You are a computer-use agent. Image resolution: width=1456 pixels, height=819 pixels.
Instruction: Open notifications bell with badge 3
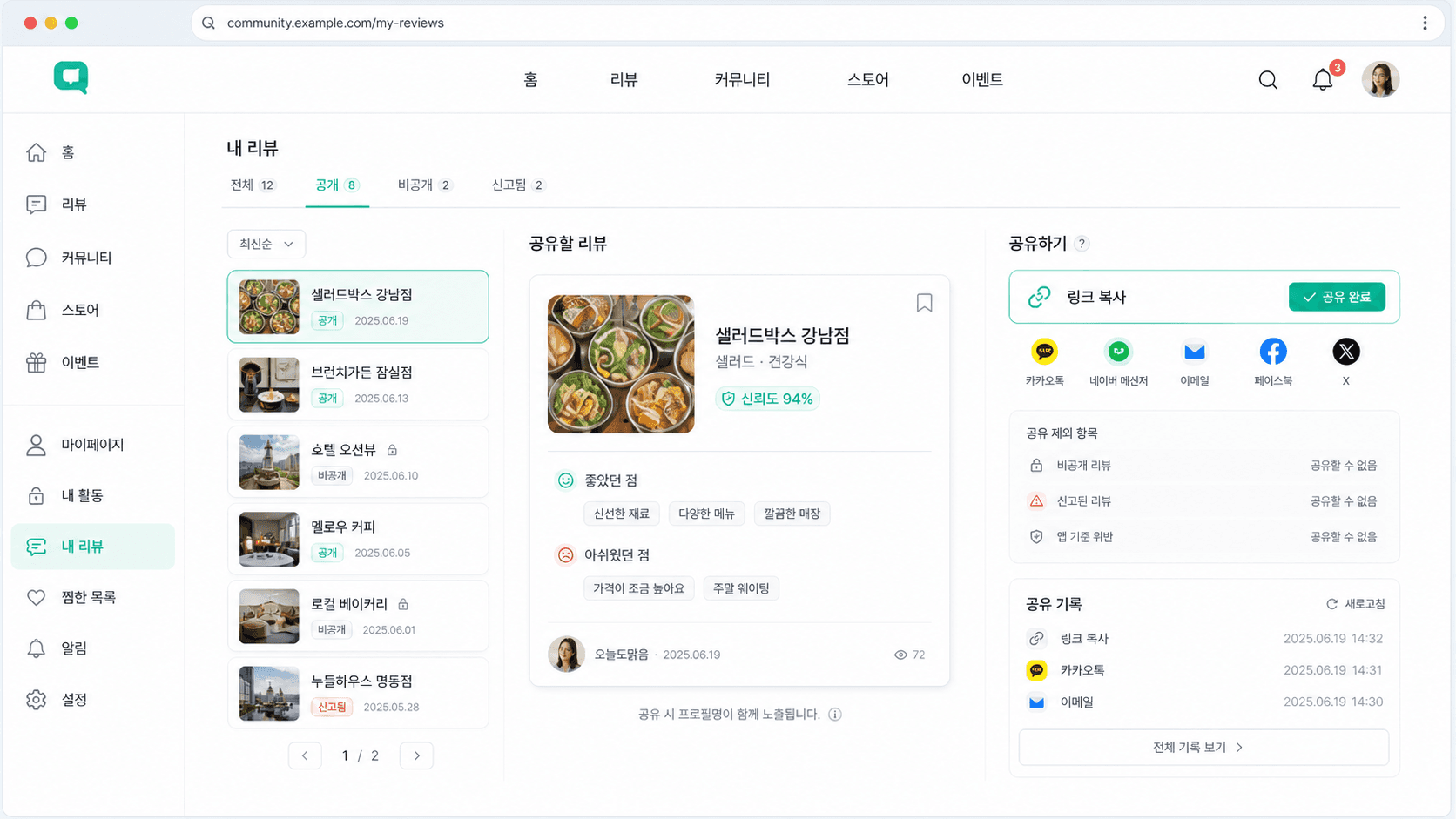[1323, 79]
